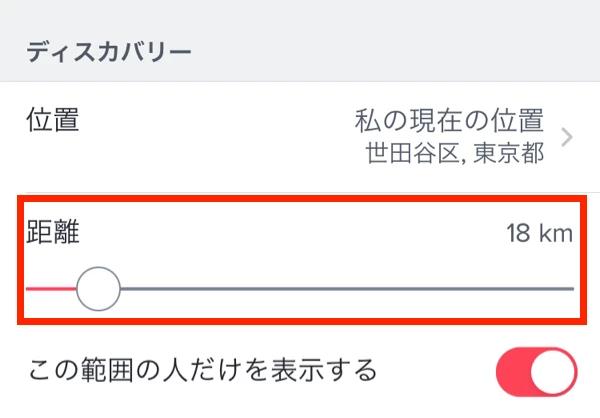The width and height of the screenshot is (600, 418).
Task: Click the middle of the gray slider track
Action: tap(346, 289)
